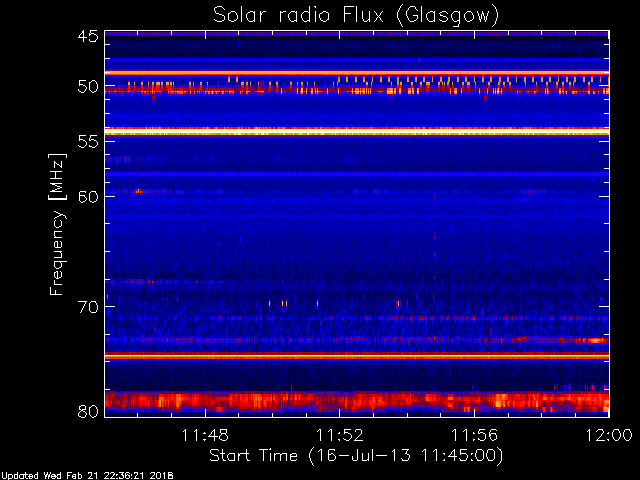Click the orange line just below 49 MHz
Image resolution: width=640 pixels, height=480 pixels.
point(357,73)
